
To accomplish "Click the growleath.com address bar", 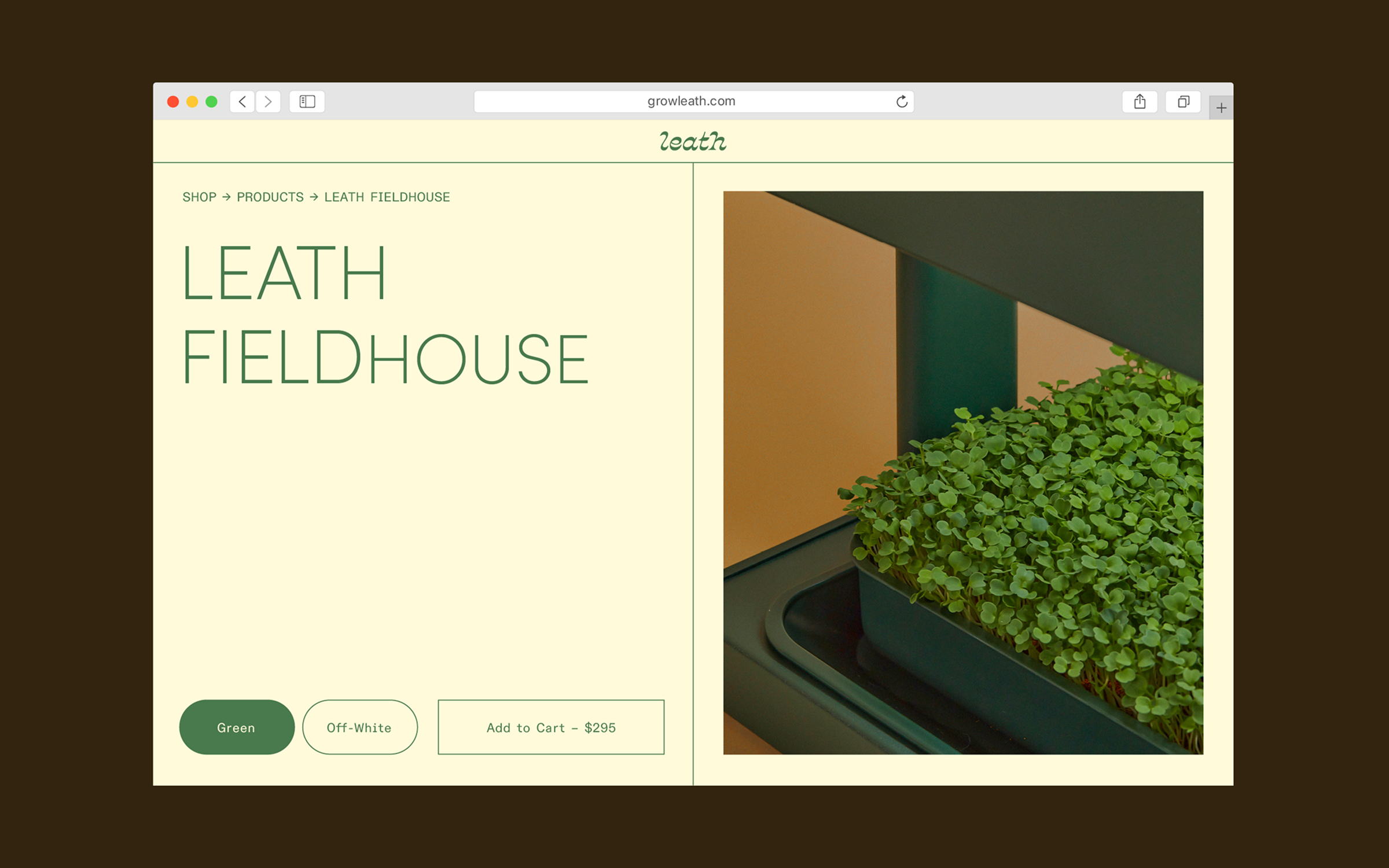I will click(x=691, y=102).
